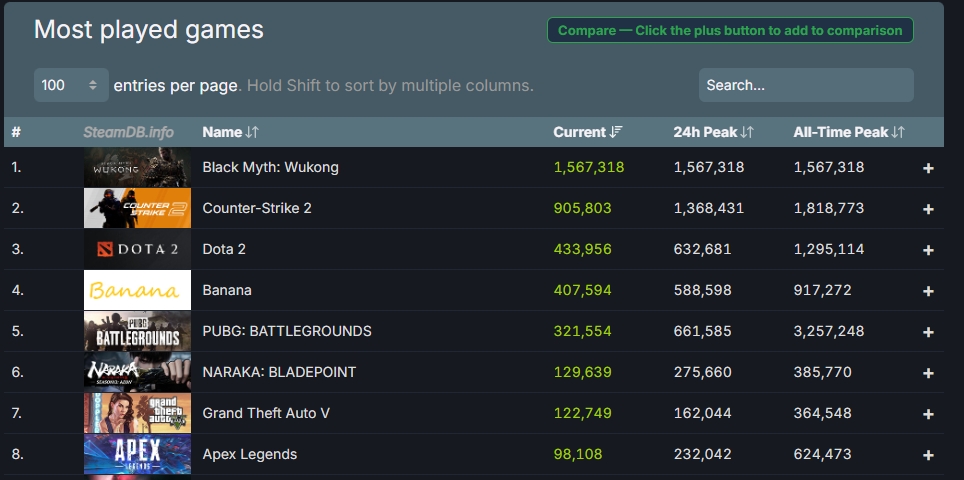Click current players value 321,554
The image size is (964, 480).
pos(583,331)
